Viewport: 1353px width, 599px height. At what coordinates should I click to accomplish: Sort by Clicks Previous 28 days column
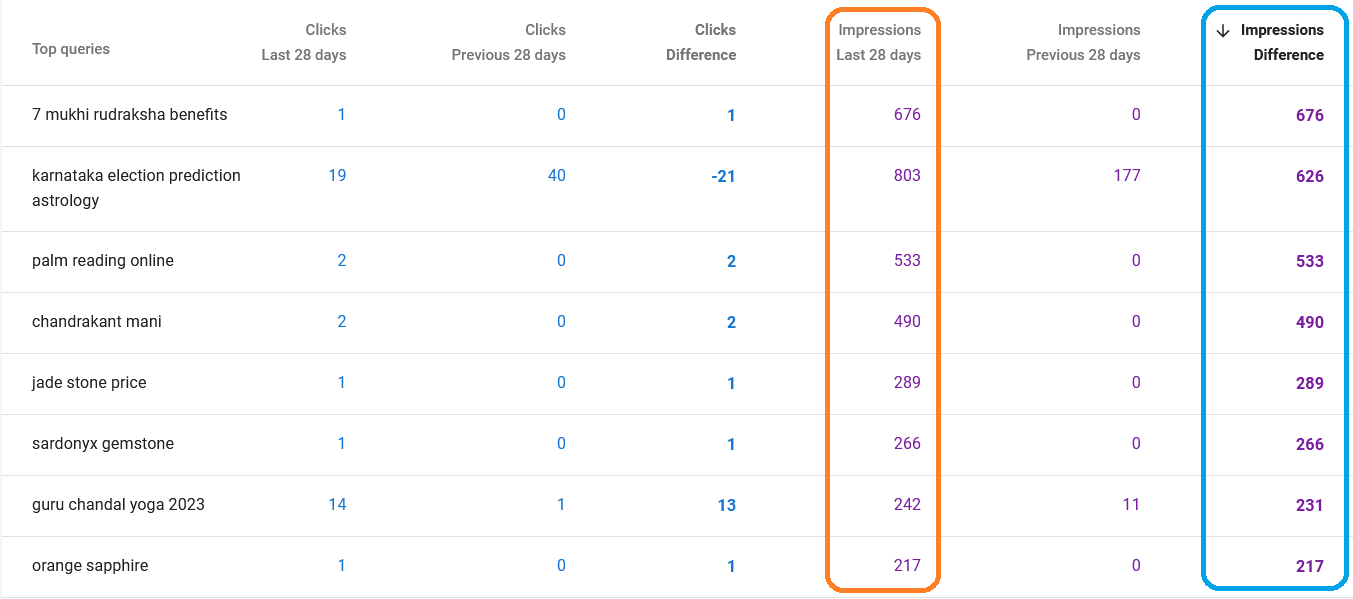pos(508,42)
